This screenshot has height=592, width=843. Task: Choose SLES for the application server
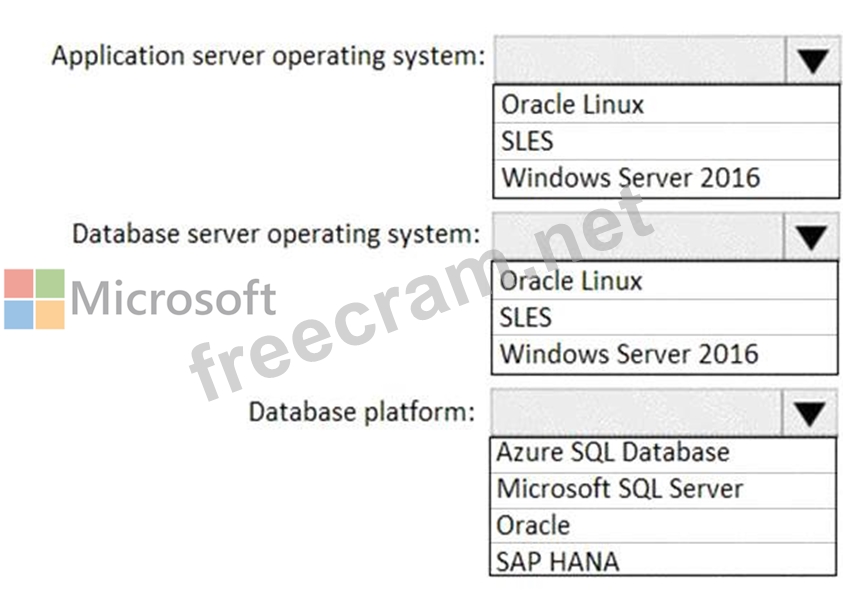coord(666,141)
